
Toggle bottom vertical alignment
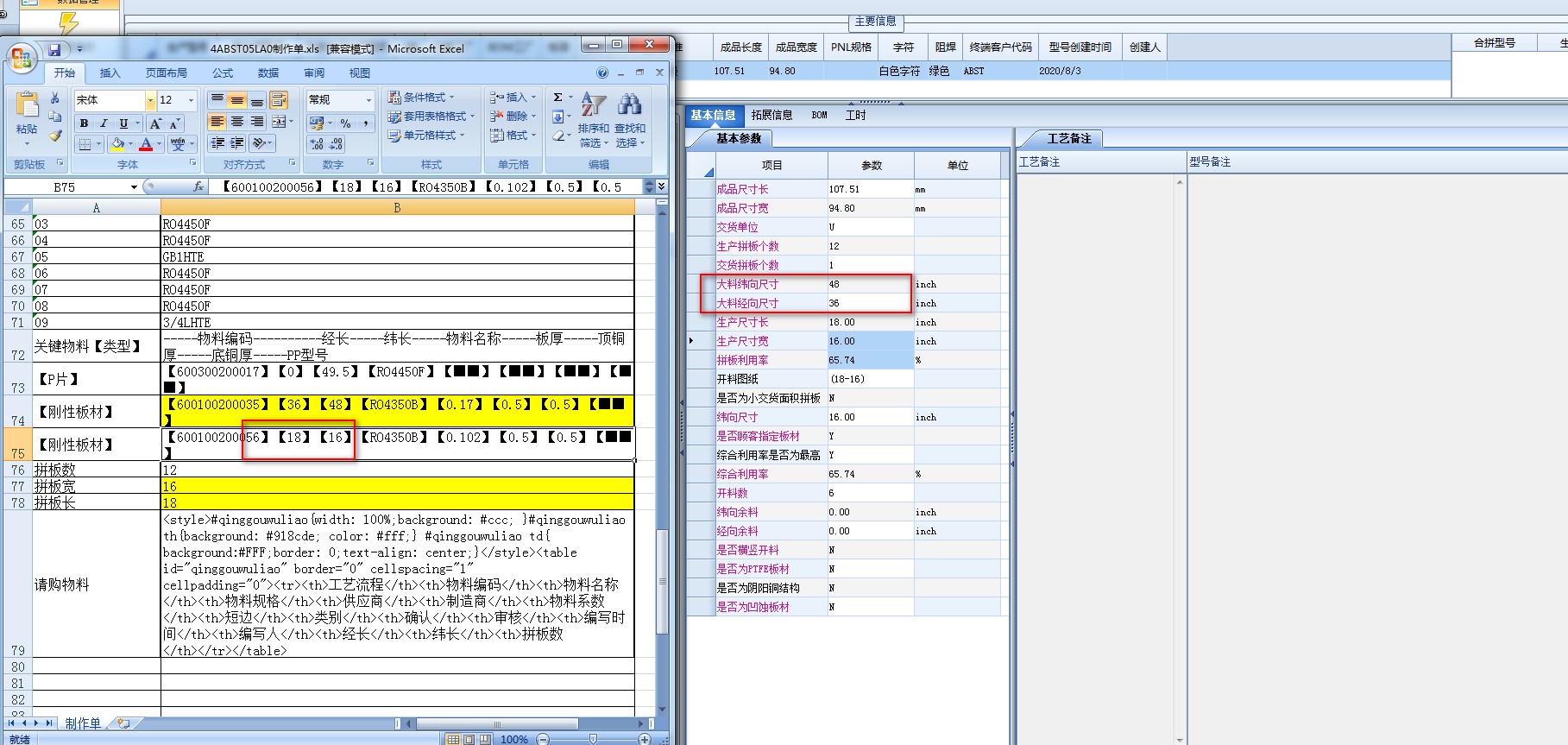pyautogui.click(x=256, y=100)
